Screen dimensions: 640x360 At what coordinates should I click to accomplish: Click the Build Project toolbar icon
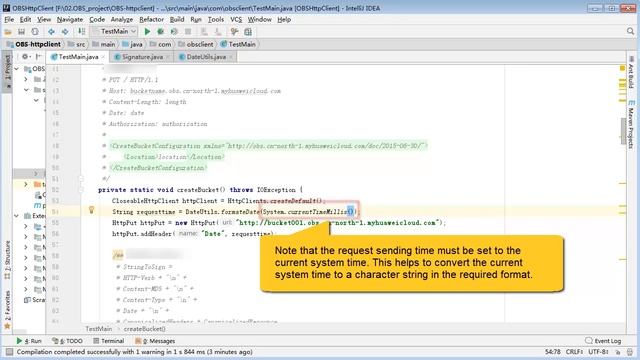click(82, 31)
